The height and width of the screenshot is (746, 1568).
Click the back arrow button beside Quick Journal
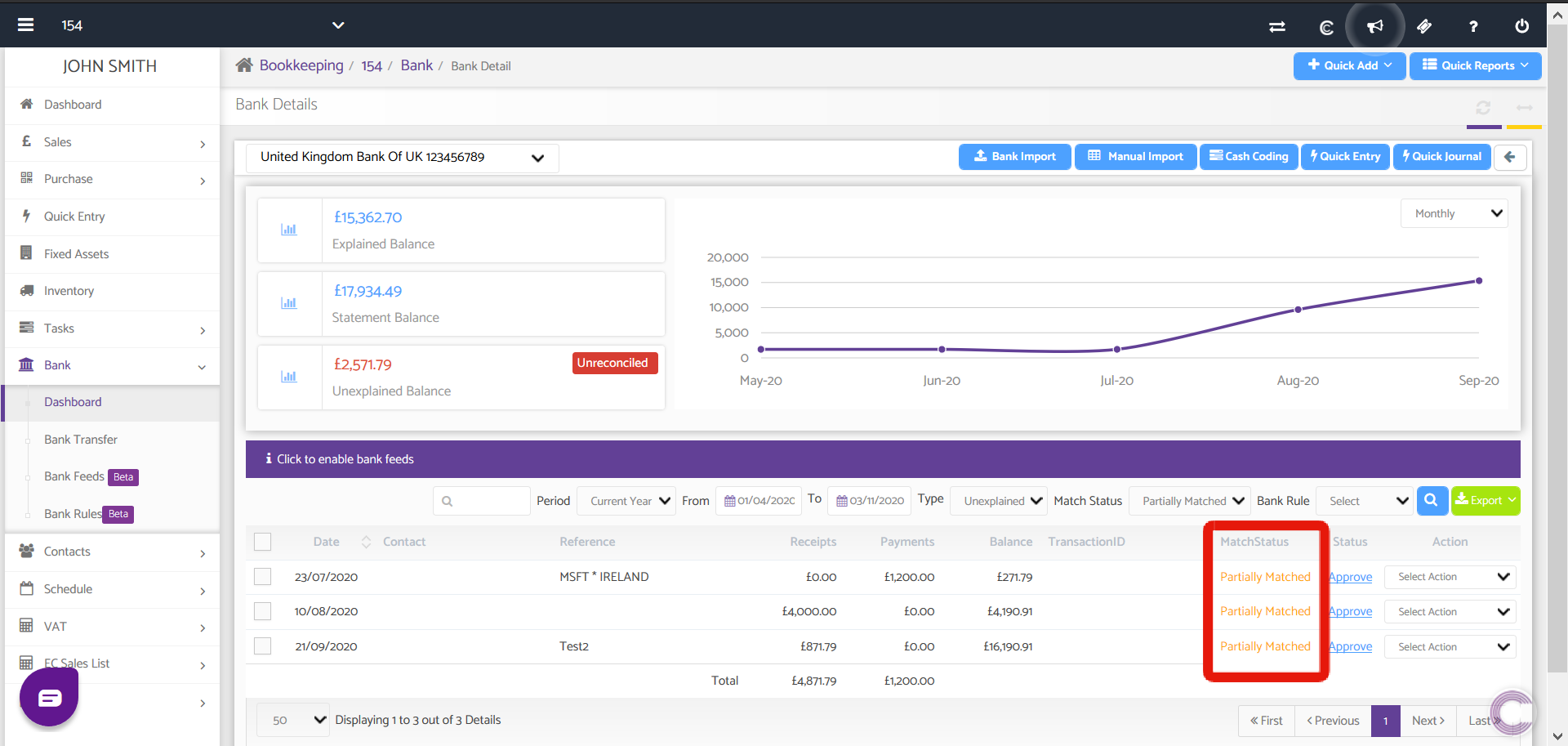coord(1510,157)
